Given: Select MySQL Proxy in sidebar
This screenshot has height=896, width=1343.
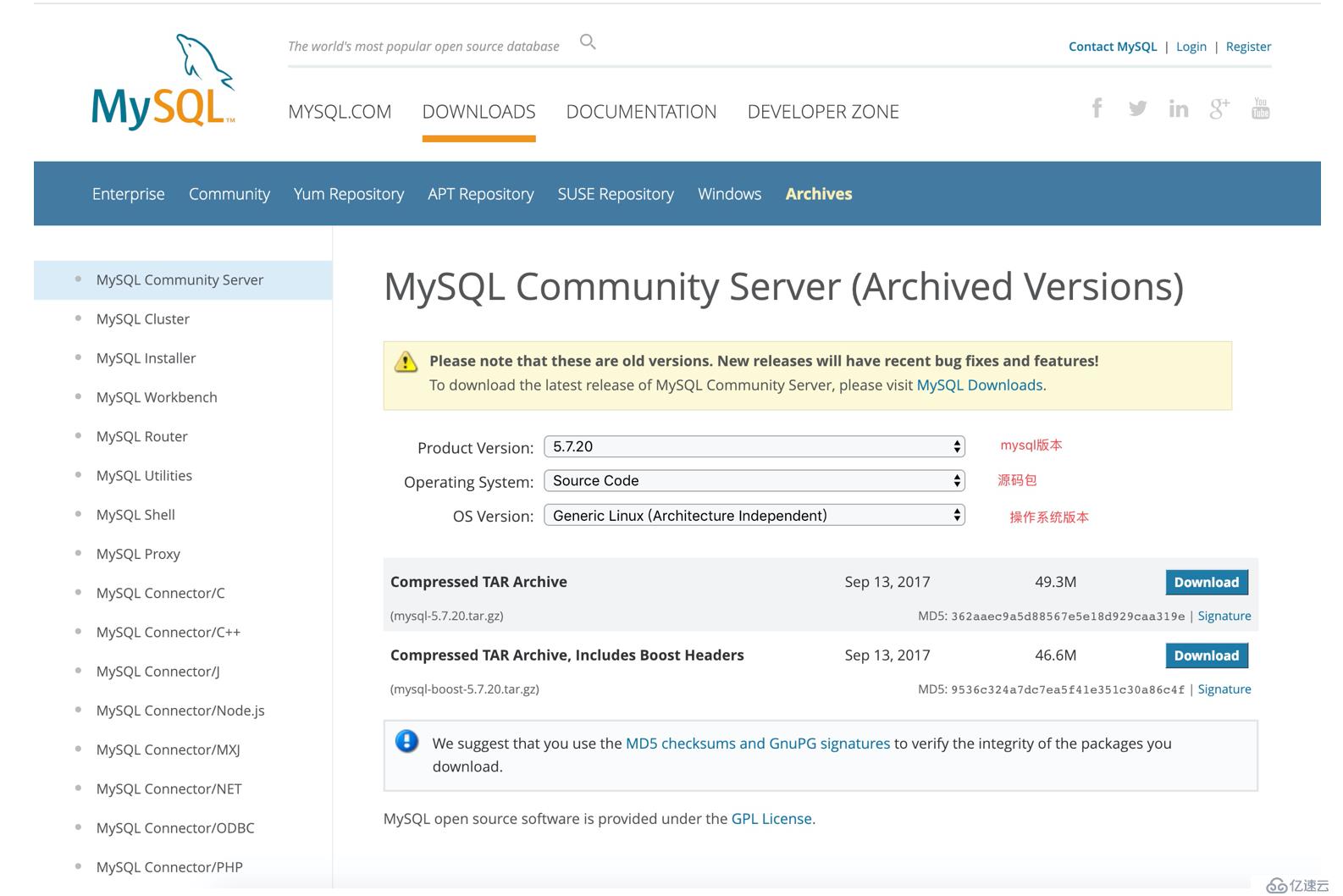Looking at the screenshot, I should [x=138, y=554].
